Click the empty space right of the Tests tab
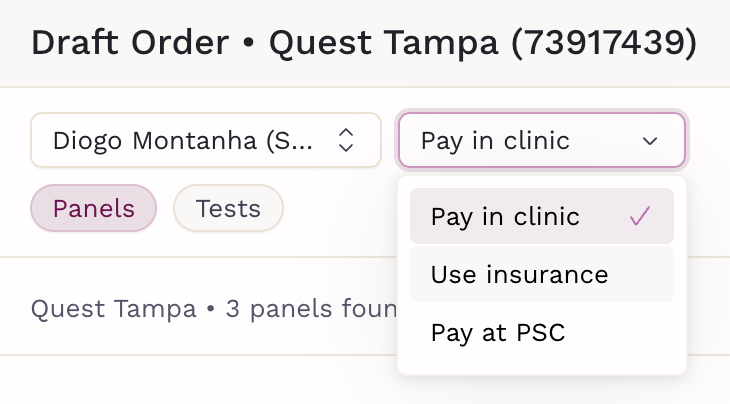 [x=340, y=209]
